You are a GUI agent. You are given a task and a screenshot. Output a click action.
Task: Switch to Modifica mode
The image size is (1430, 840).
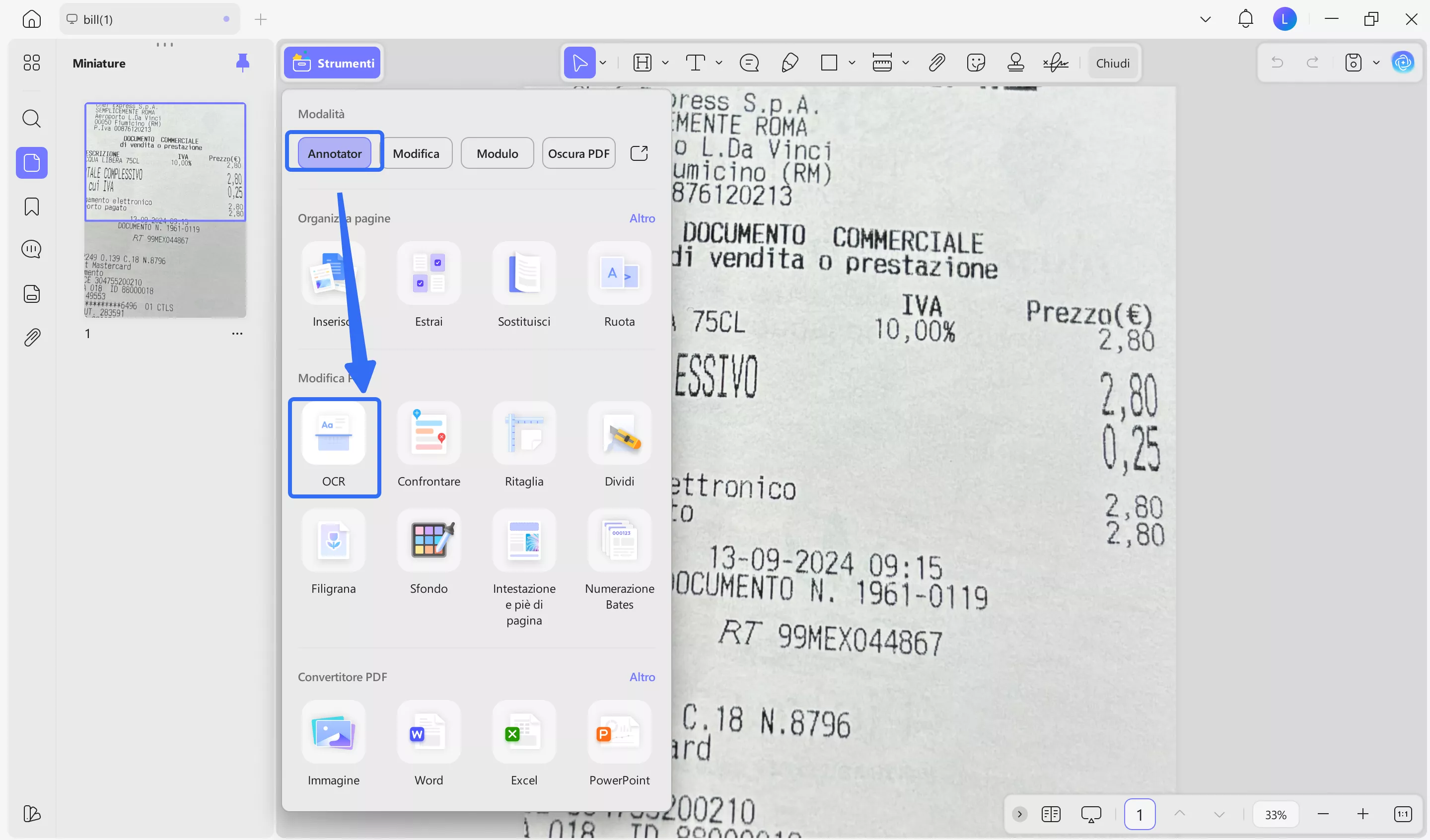tap(416, 153)
